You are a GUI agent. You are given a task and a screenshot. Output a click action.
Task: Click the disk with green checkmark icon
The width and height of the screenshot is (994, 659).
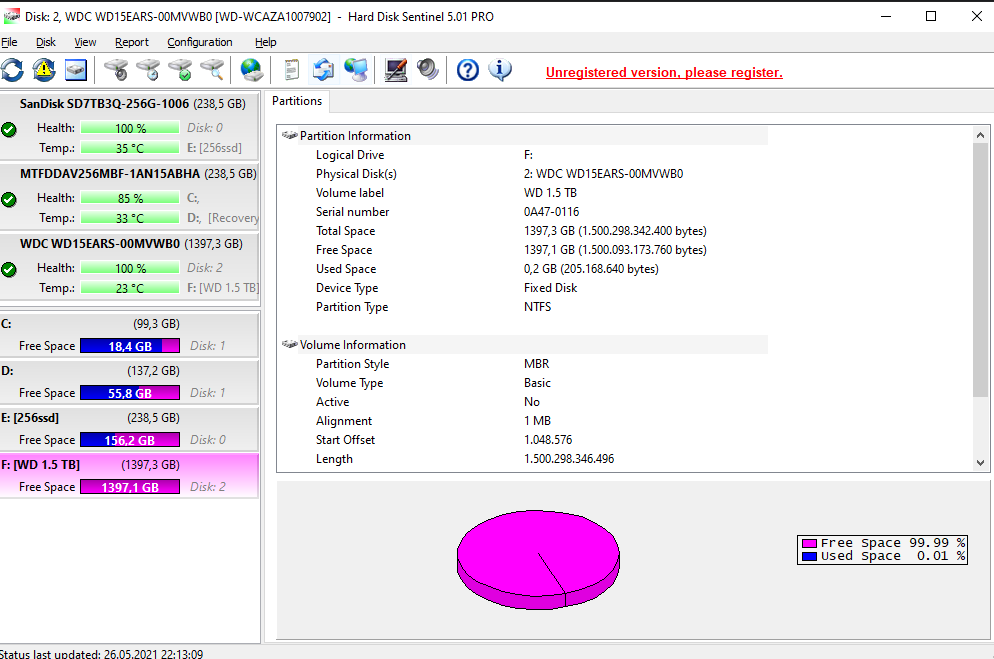(x=180, y=70)
